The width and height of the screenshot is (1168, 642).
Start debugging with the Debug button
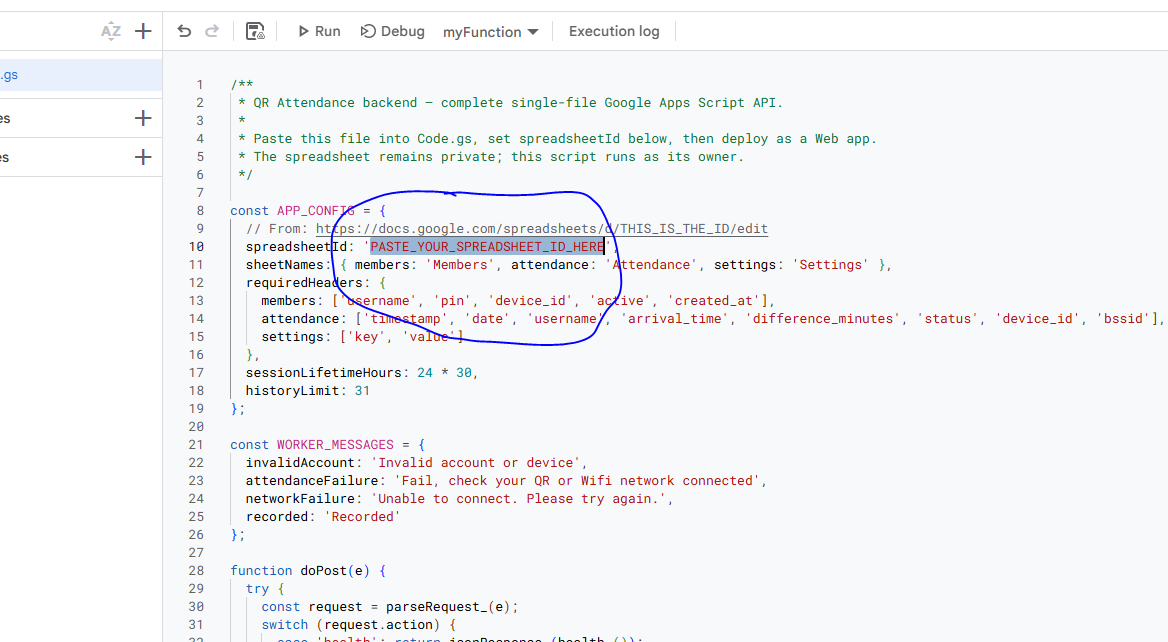[393, 31]
